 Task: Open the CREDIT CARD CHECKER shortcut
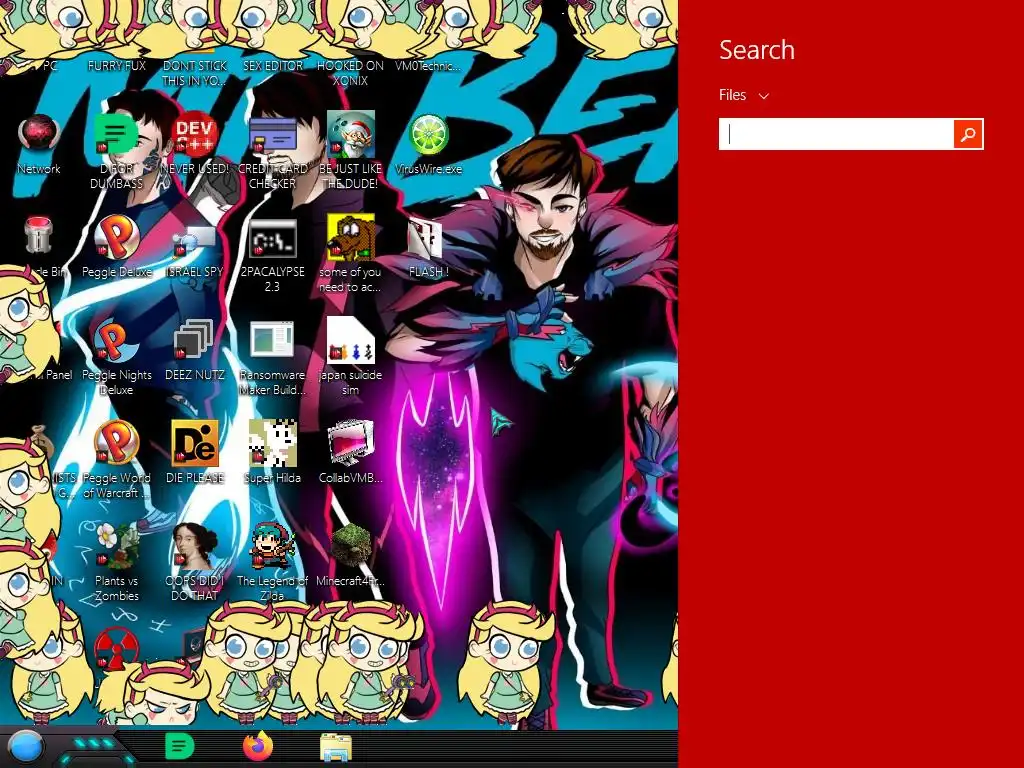[x=272, y=136]
